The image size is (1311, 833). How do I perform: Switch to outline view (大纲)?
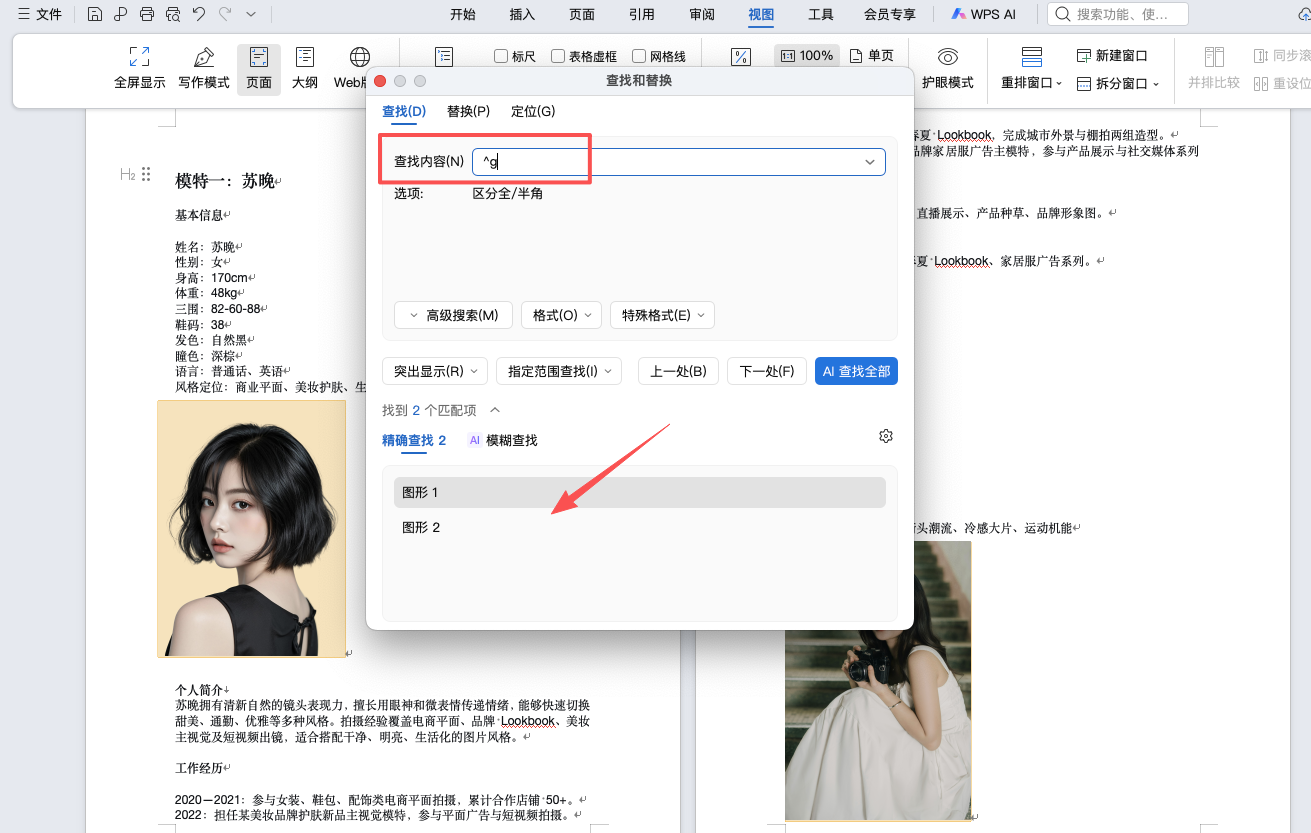pyautogui.click(x=305, y=68)
